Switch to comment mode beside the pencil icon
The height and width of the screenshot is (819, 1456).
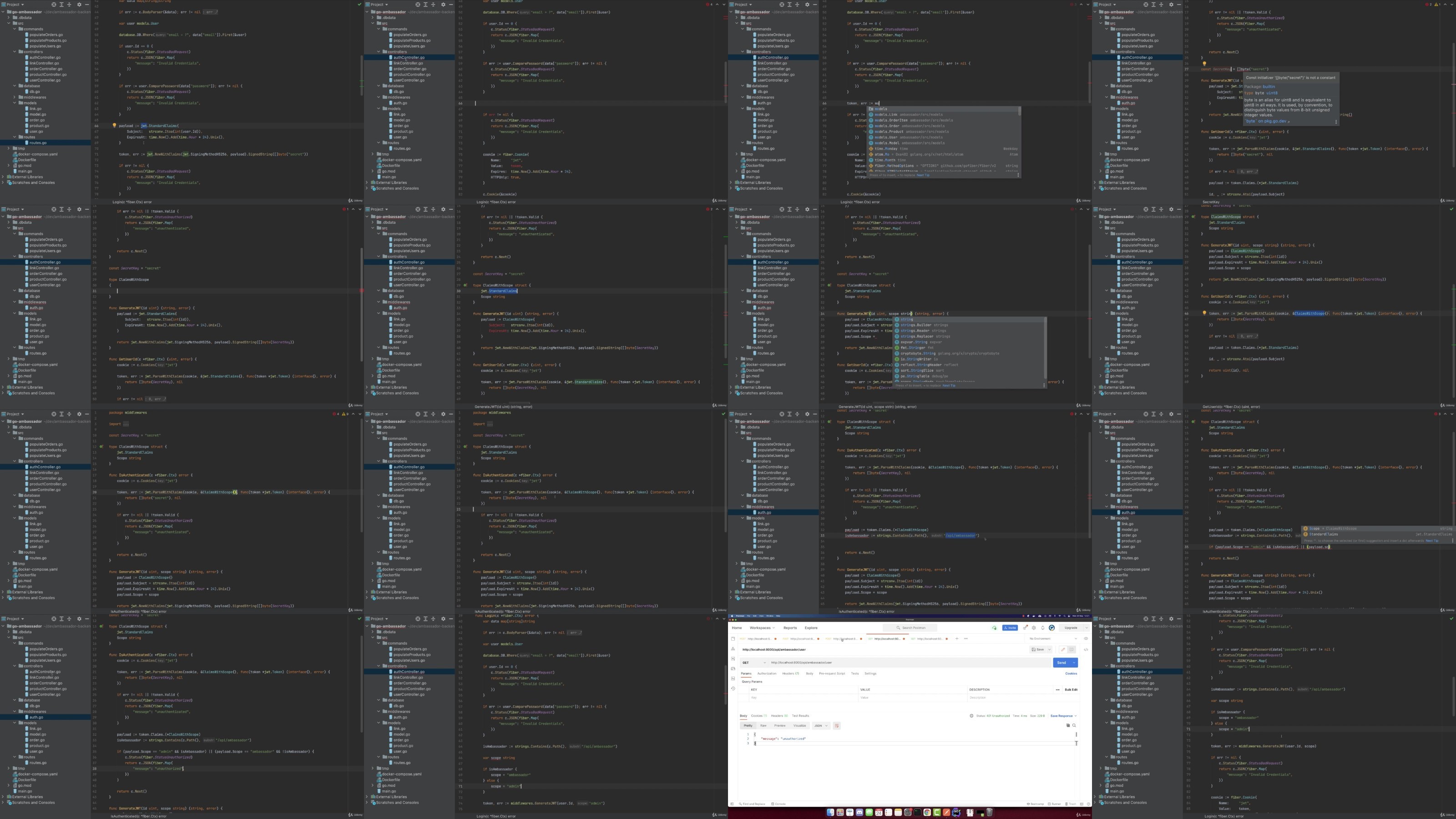pos(1072,649)
